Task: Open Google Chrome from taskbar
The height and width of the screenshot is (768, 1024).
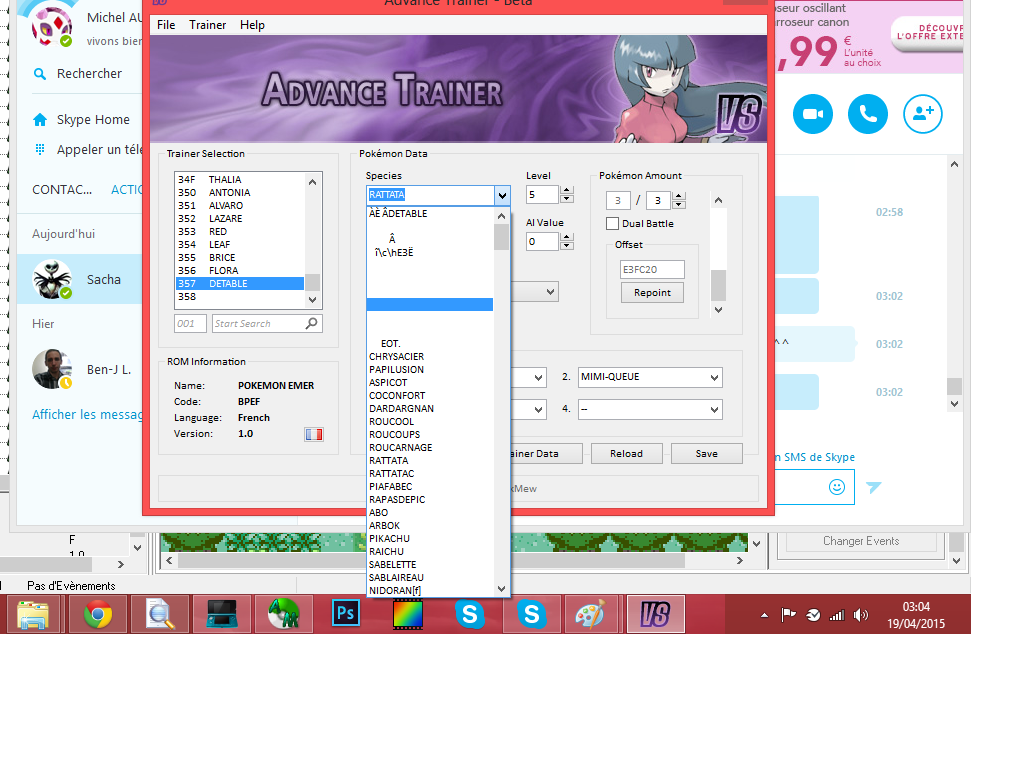Action: pyautogui.click(x=97, y=615)
